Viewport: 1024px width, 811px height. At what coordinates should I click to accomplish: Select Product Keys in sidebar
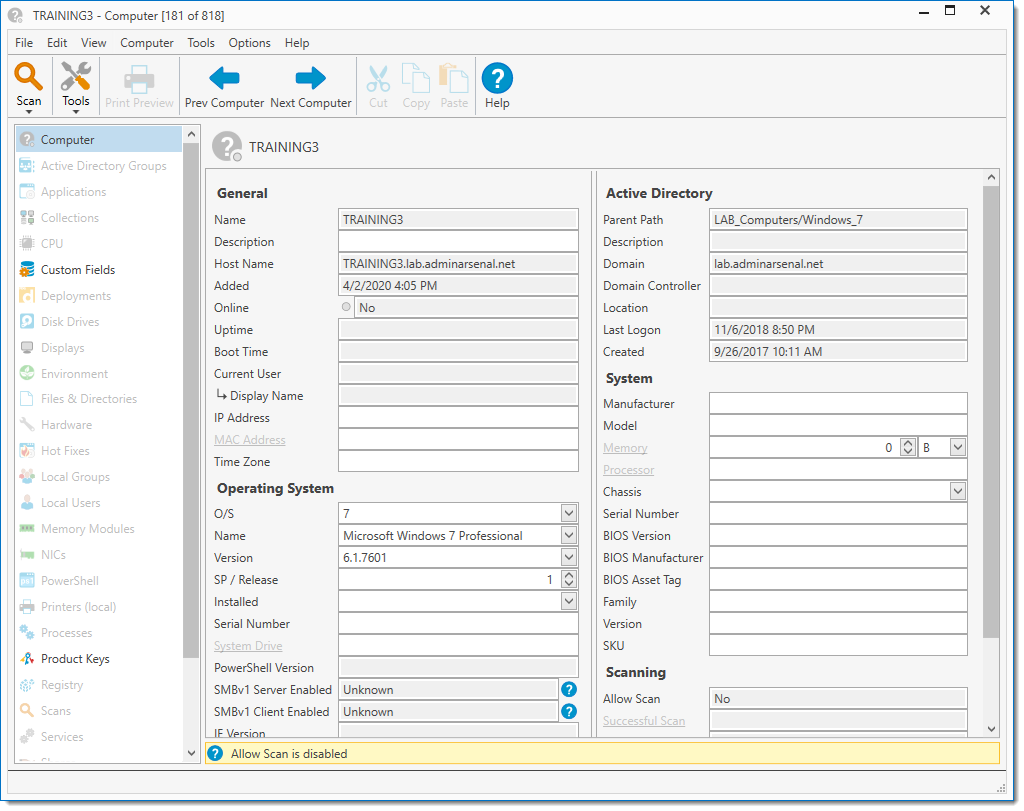pyautogui.click(x=75, y=659)
